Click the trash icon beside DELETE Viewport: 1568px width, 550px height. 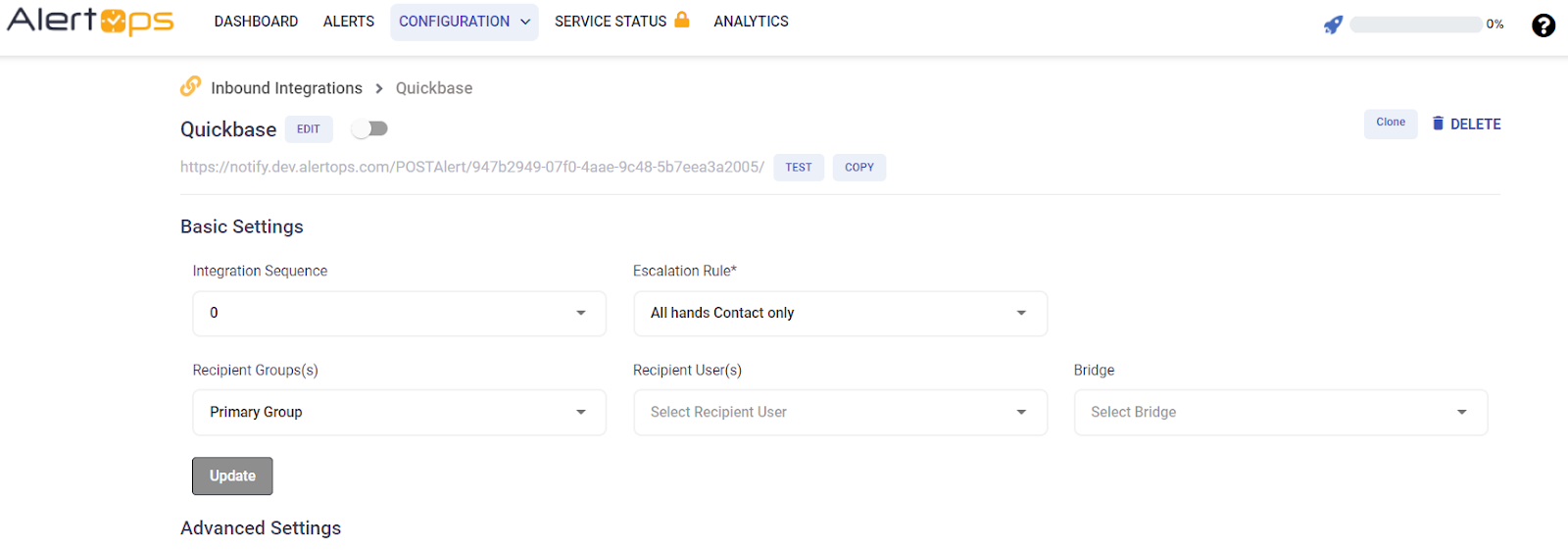(1438, 124)
